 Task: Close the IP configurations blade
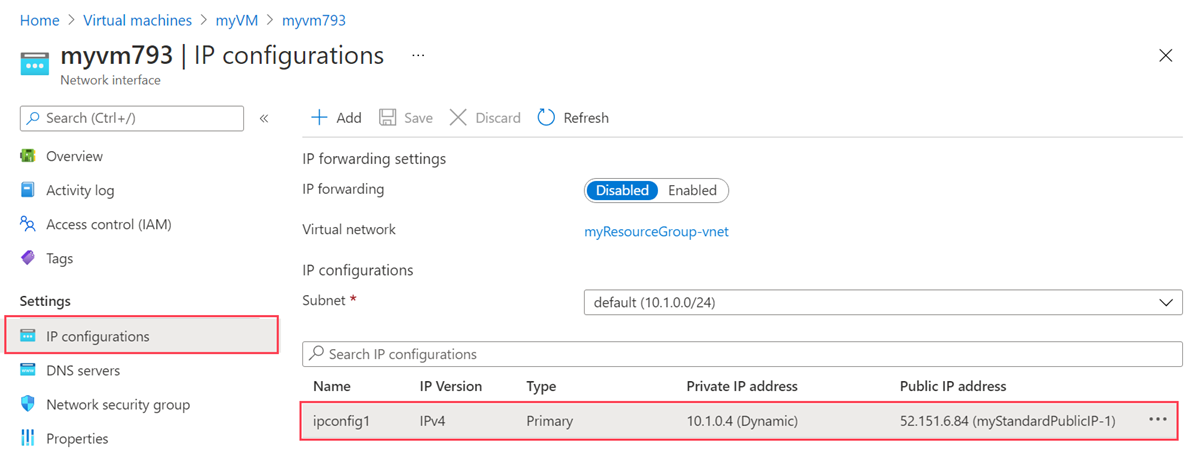click(1165, 56)
